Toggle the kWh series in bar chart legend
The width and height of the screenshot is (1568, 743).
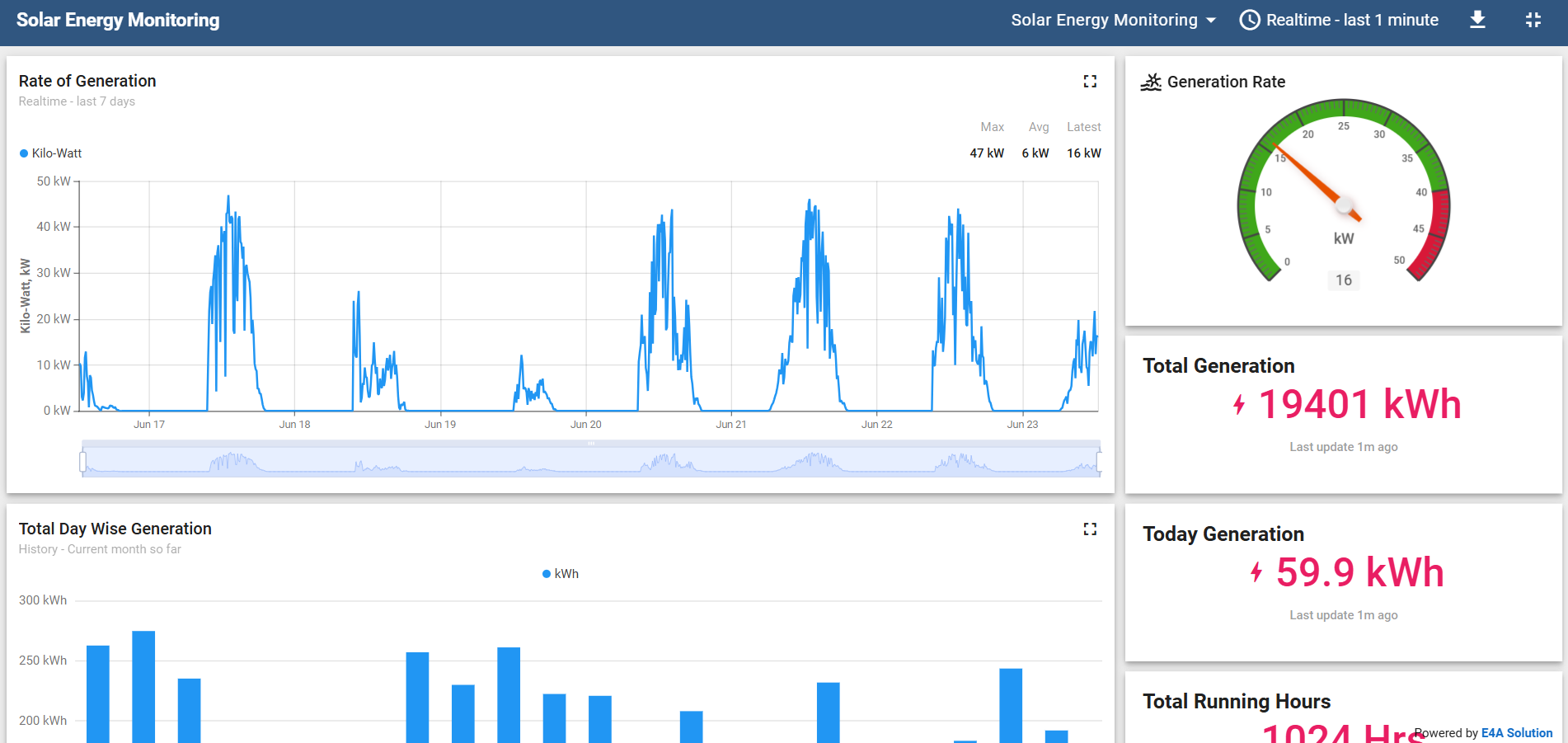pos(561,574)
